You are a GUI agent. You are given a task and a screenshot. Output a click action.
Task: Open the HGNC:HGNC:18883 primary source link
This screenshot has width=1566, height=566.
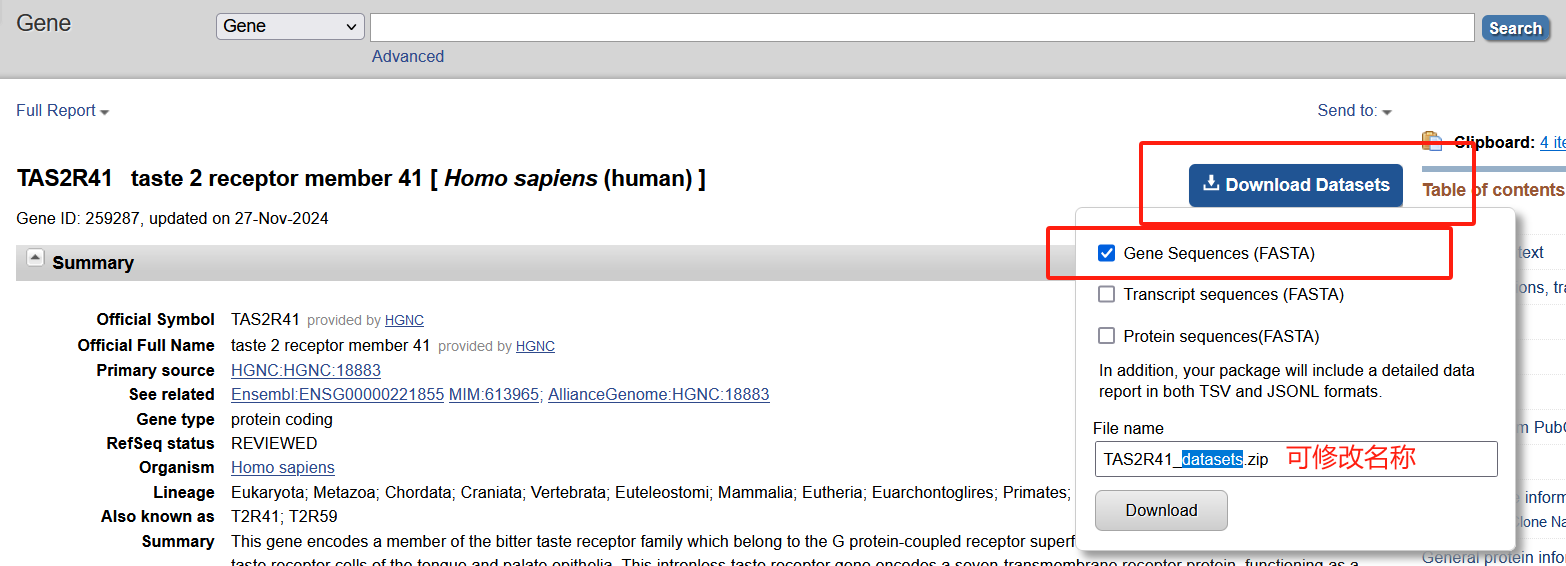coord(306,370)
